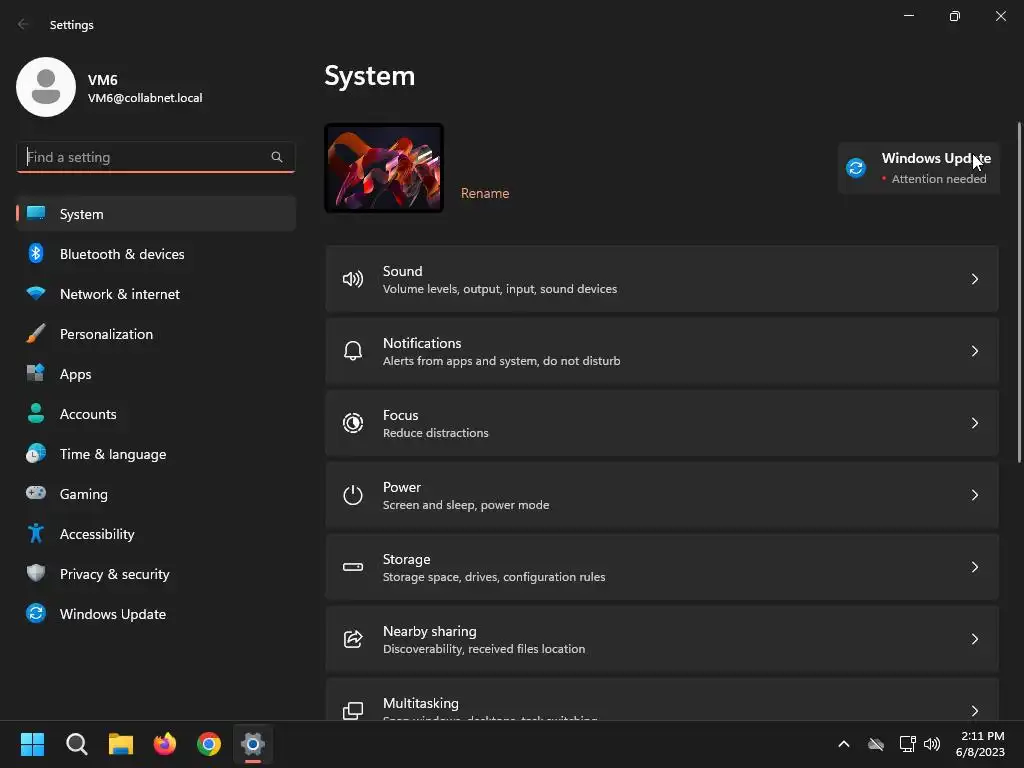This screenshot has width=1024, height=768.
Task: Click the Rename link
Action: pos(485,193)
